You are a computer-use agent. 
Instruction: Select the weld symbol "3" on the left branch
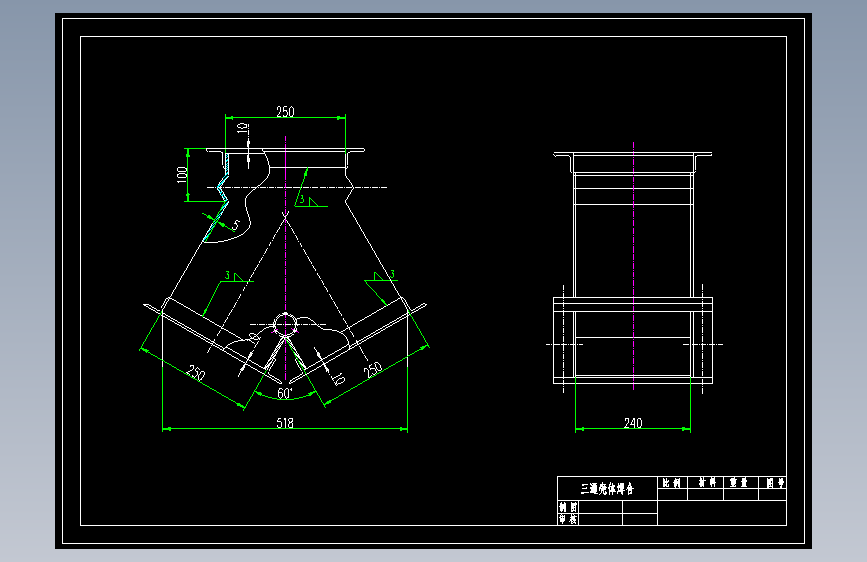tap(227, 275)
